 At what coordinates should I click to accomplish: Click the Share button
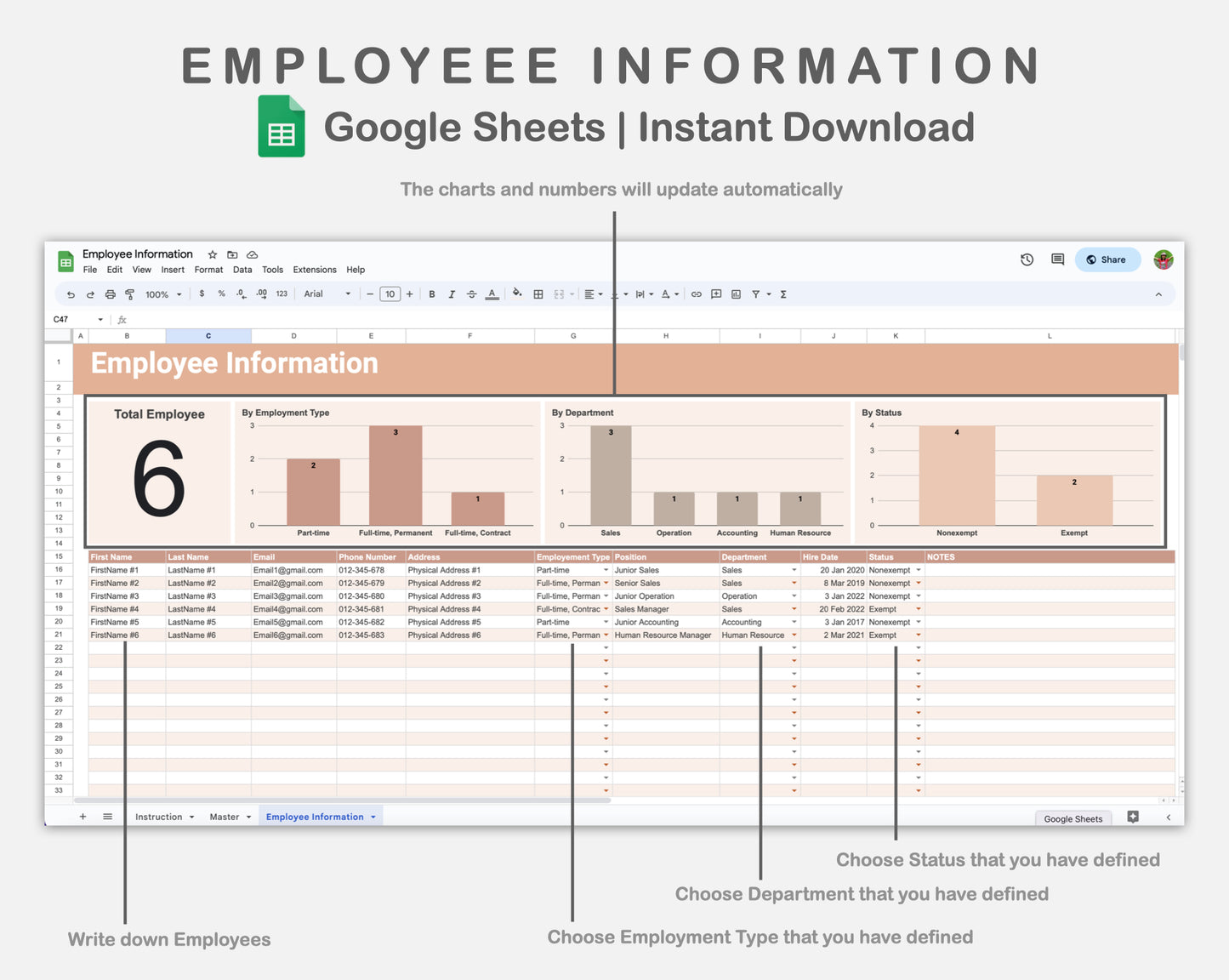pos(1107,259)
